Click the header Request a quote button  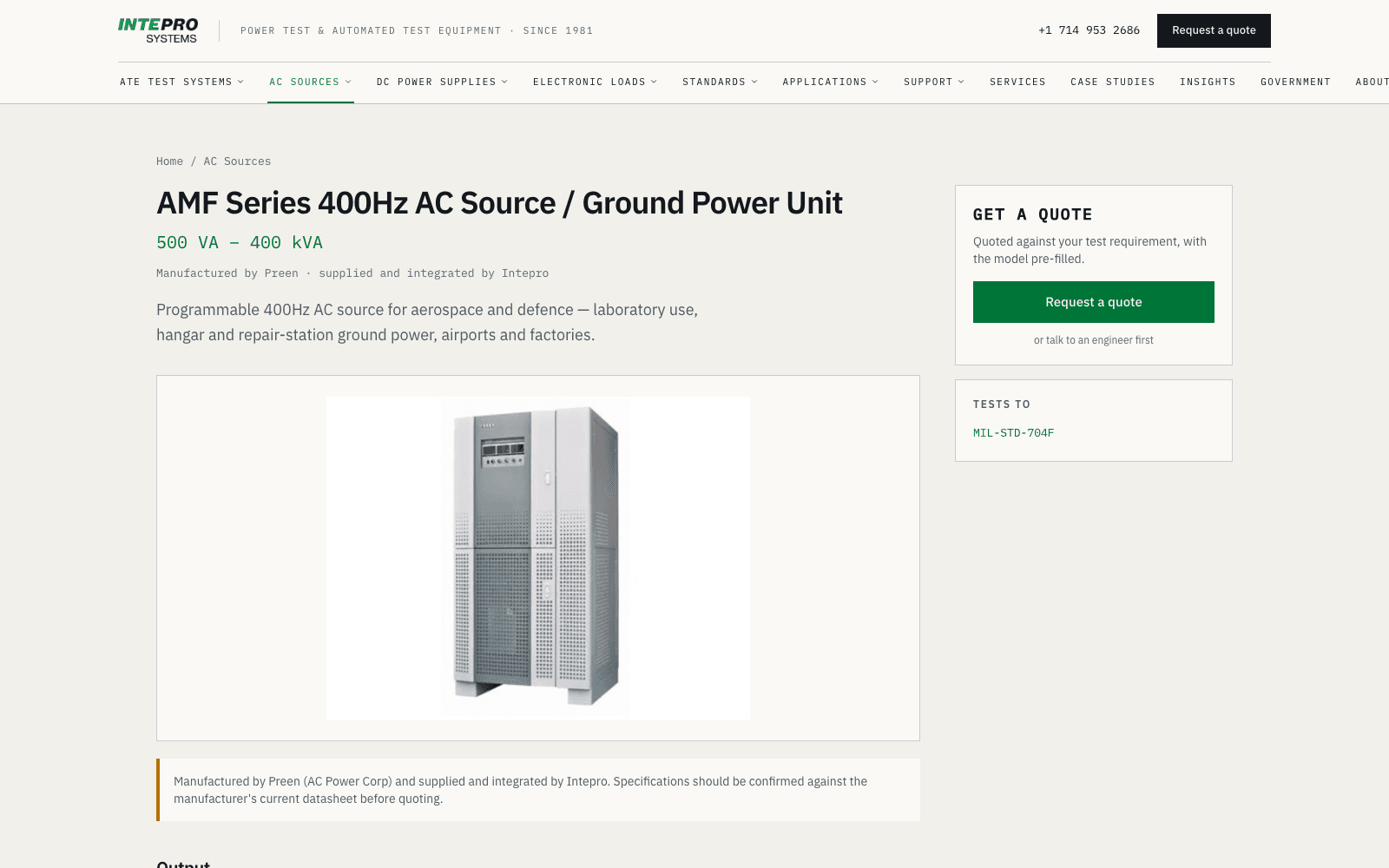tap(1214, 30)
